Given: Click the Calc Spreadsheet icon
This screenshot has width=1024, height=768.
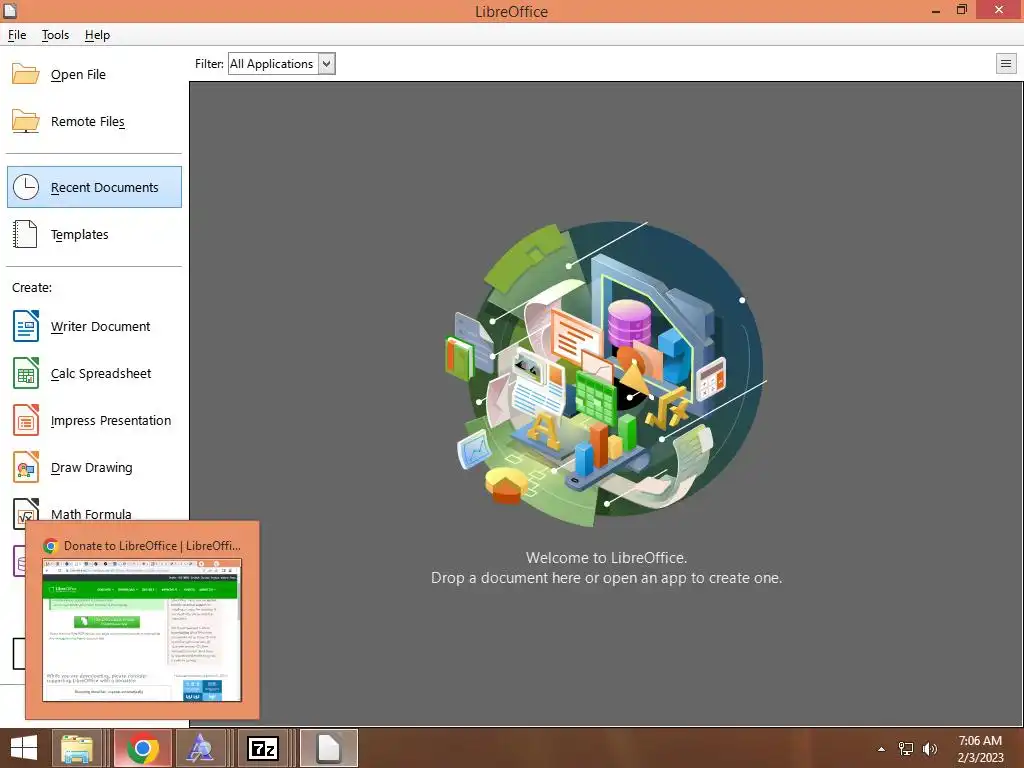Looking at the screenshot, I should tap(25, 374).
